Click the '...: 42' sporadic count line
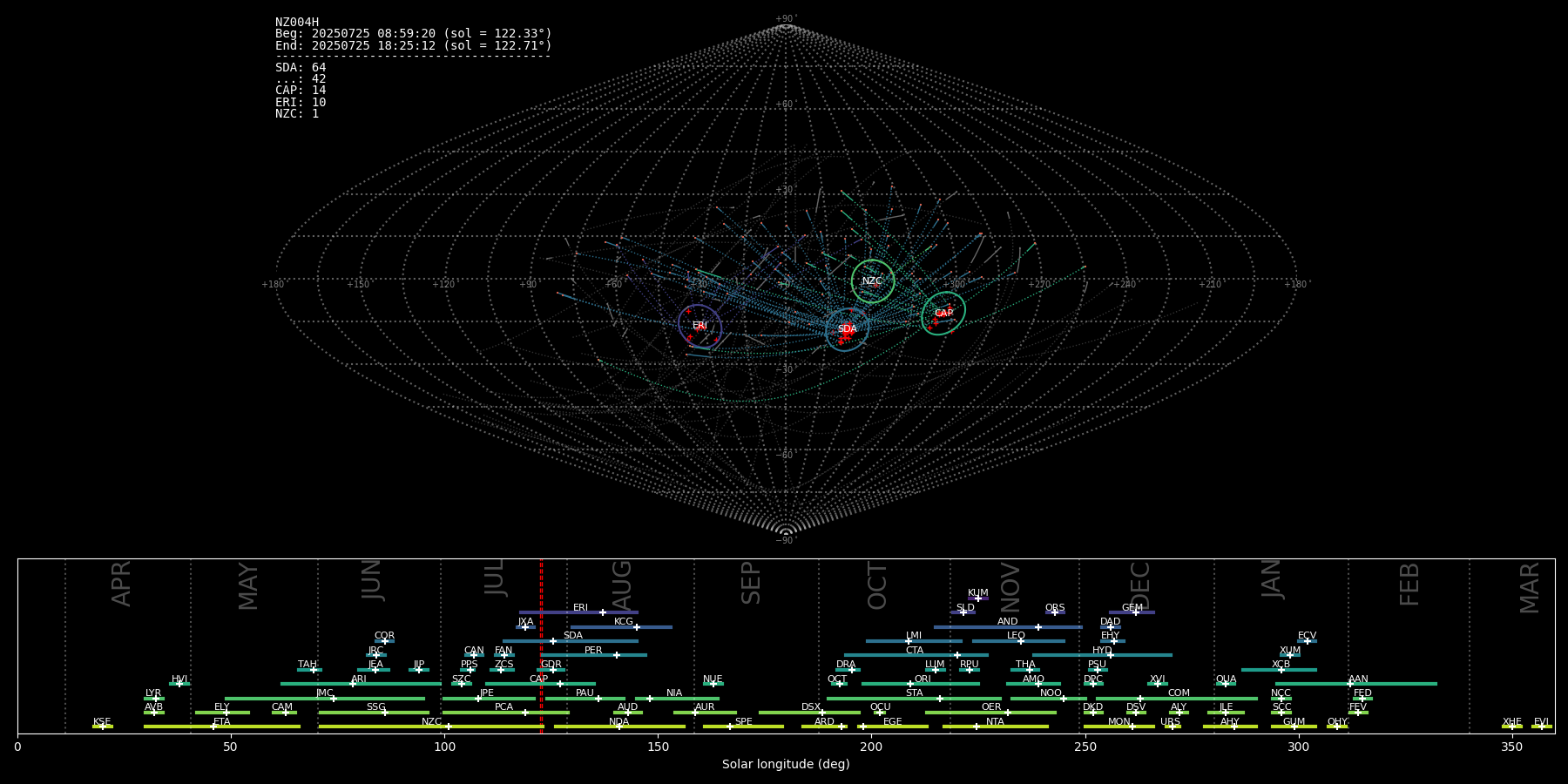This screenshot has width=1568, height=784. click(x=301, y=79)
